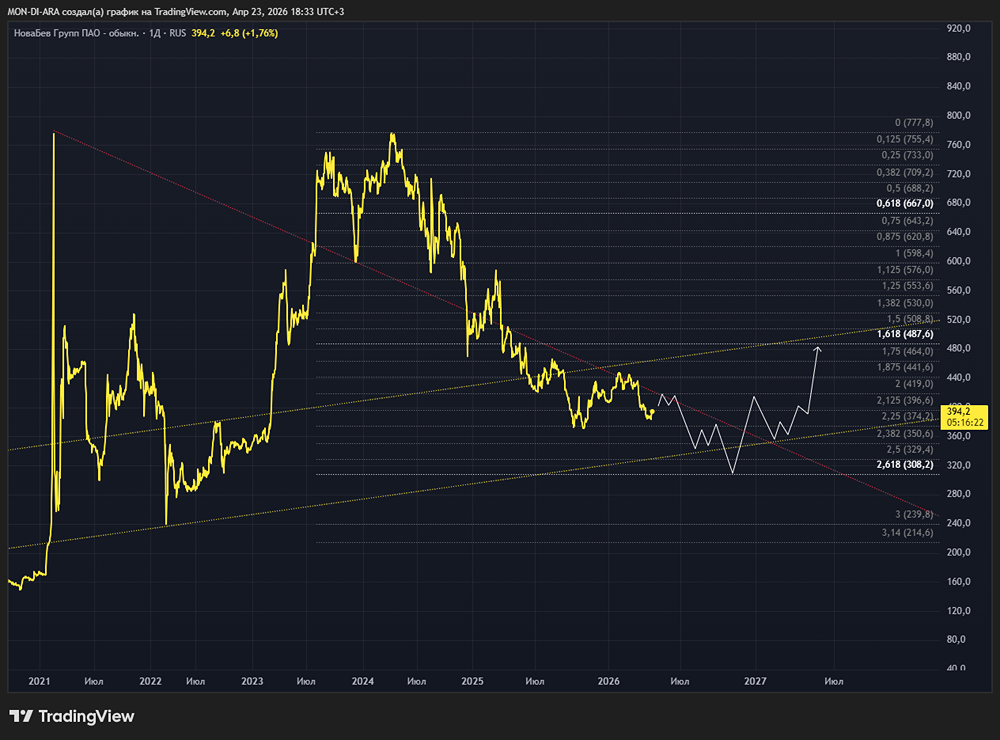Click '480,0' on the price axis
This screenshot has height=740, width=1000.
pyautogui.click(x=959, y=348)
